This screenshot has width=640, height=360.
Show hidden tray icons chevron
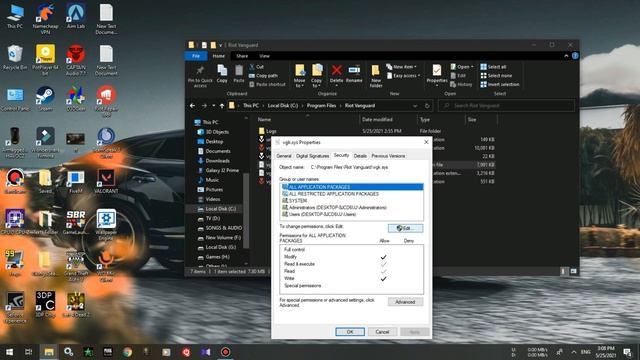(573, 352)
